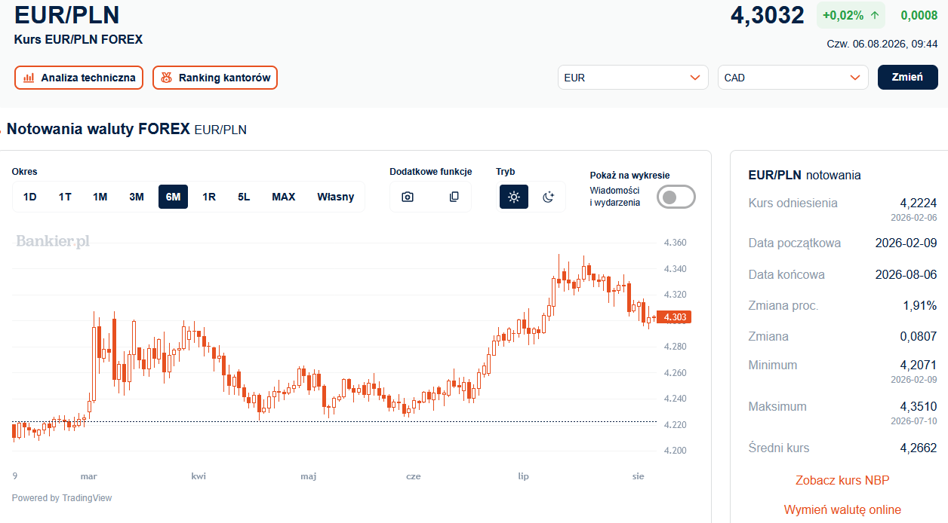
Task: Click the mar month label on time axis
Action: point(89,476)
